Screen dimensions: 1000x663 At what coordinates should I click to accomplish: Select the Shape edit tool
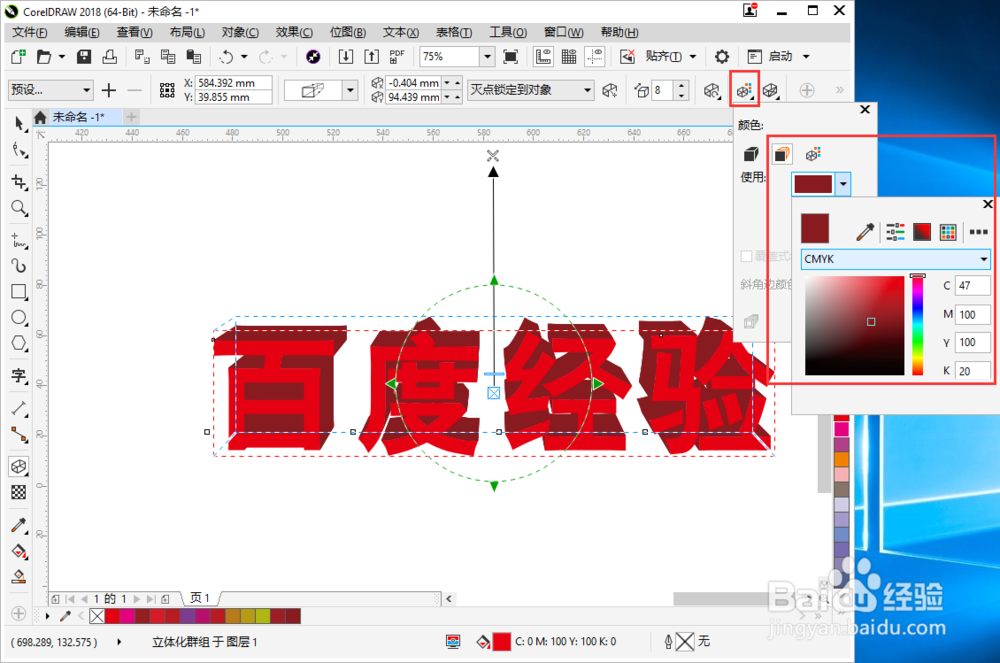click(19, 150)
